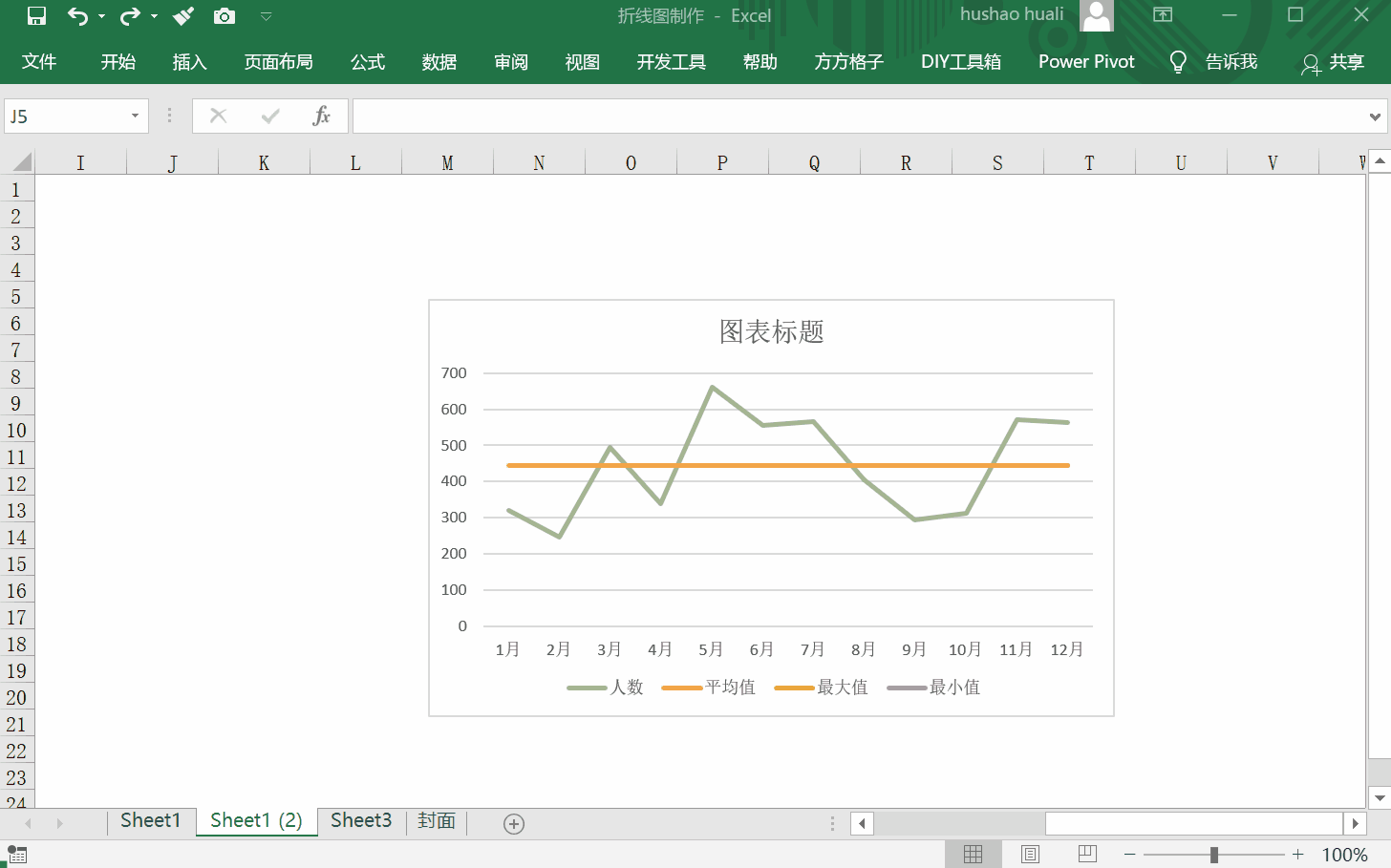Expand the Customize Quick Access Toolbar arrow
The height and width of the screenshot is (868, 1391).
click(x=267, y=16)
